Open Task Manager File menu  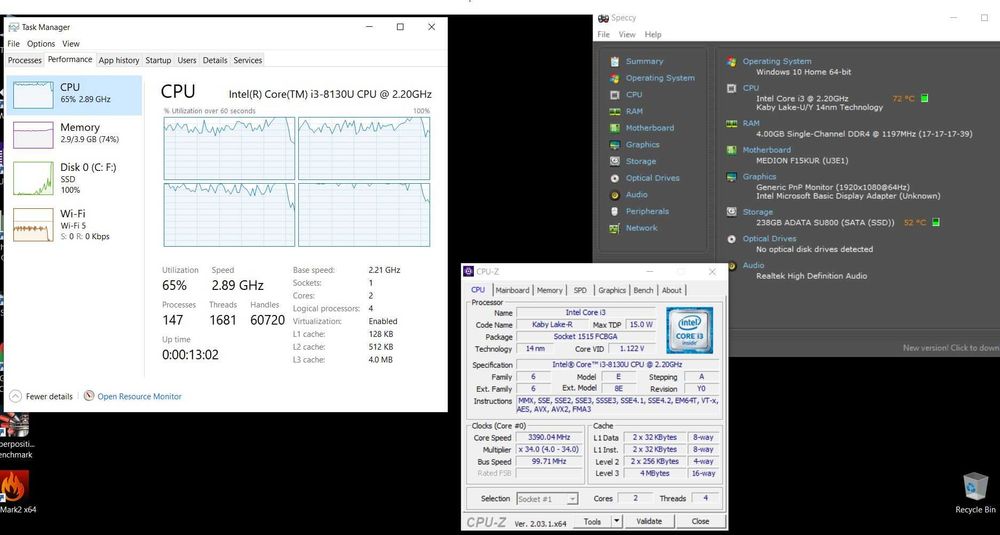(13, 43)
